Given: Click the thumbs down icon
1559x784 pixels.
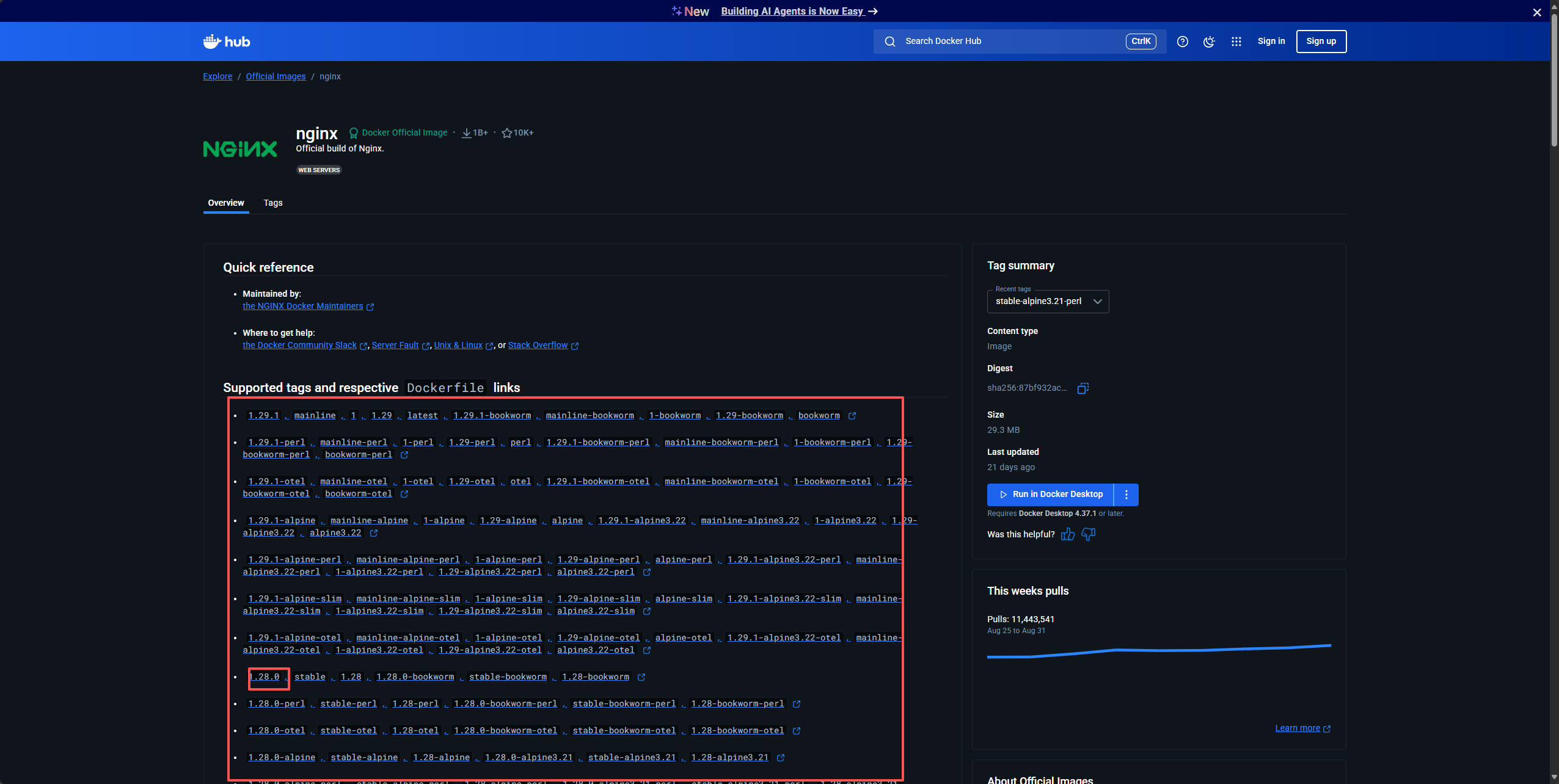Looking at the screenshot, I should coord(1089,535).
